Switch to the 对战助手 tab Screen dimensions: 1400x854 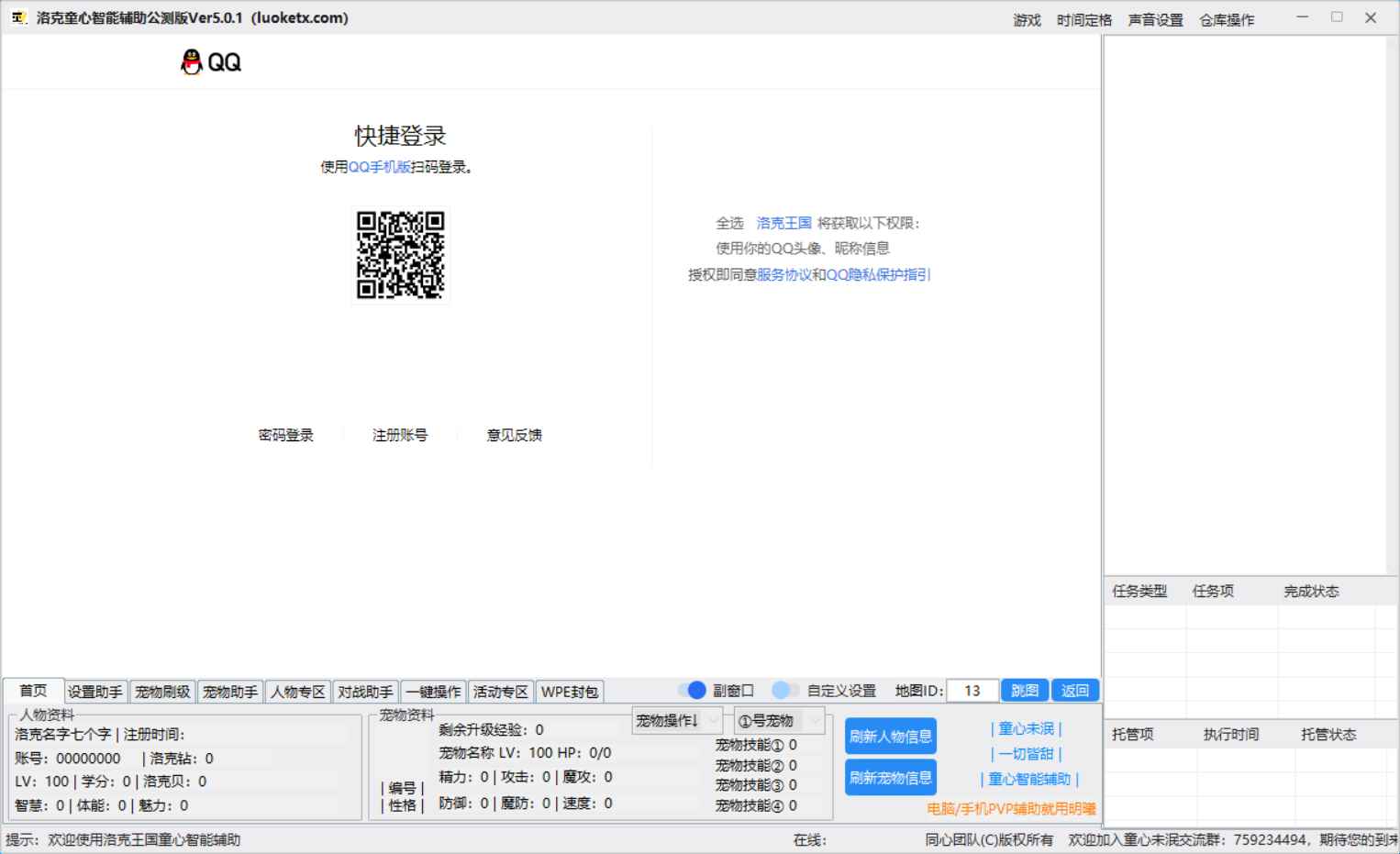click(365, 691)
